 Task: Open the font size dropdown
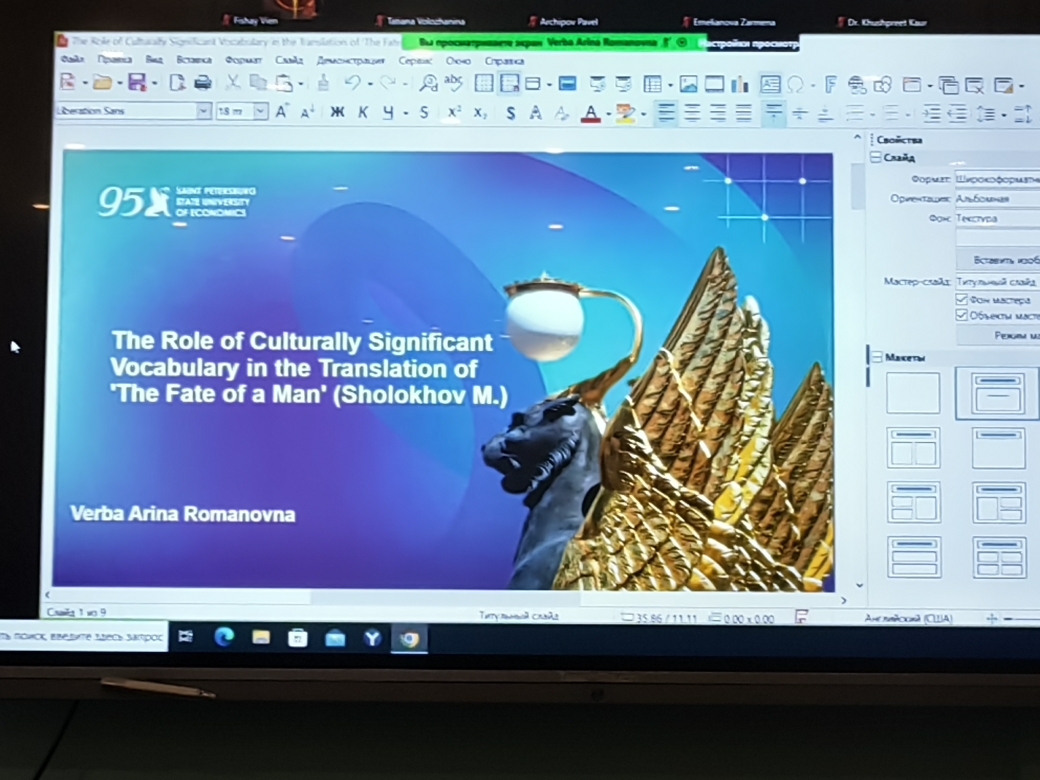coord(261,112)
